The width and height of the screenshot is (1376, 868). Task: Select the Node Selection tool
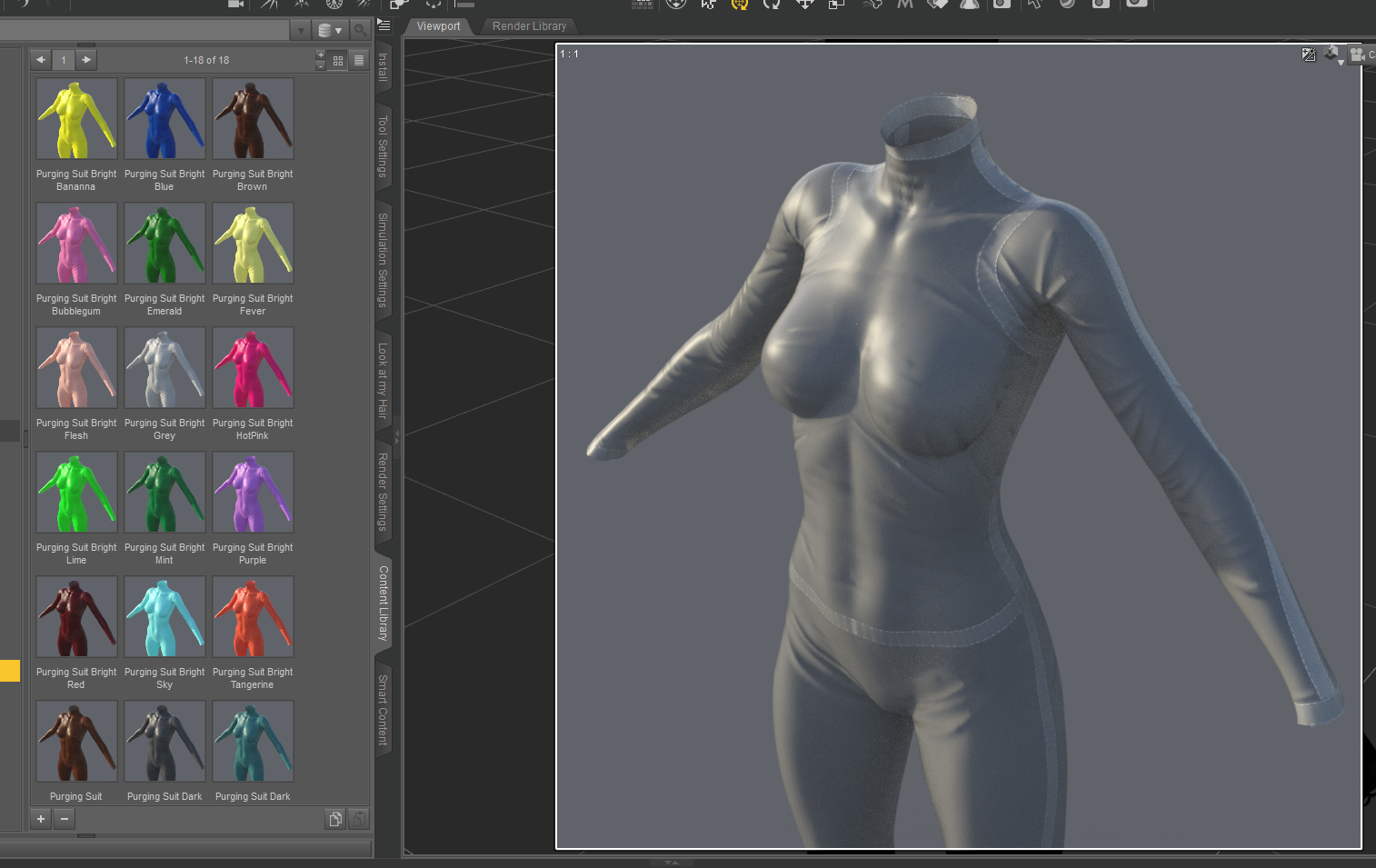tap(707, 5)
